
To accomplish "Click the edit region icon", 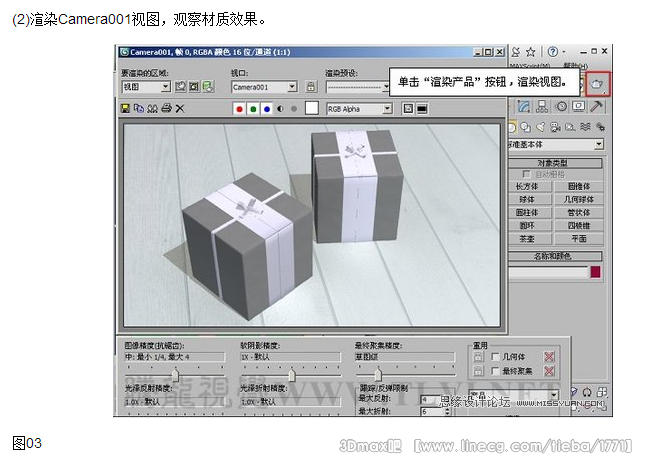I will click(180, 86).
